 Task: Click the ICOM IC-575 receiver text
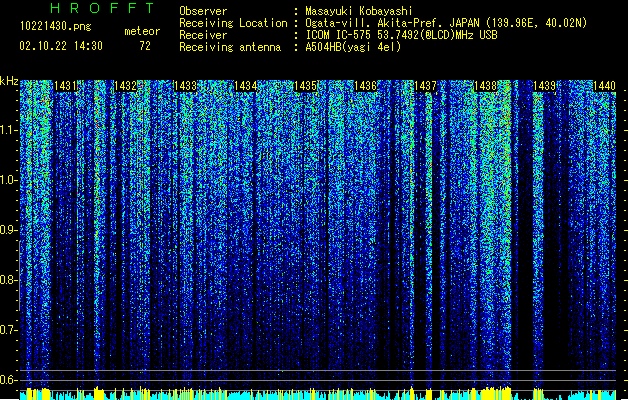click(x=402, y=35)
